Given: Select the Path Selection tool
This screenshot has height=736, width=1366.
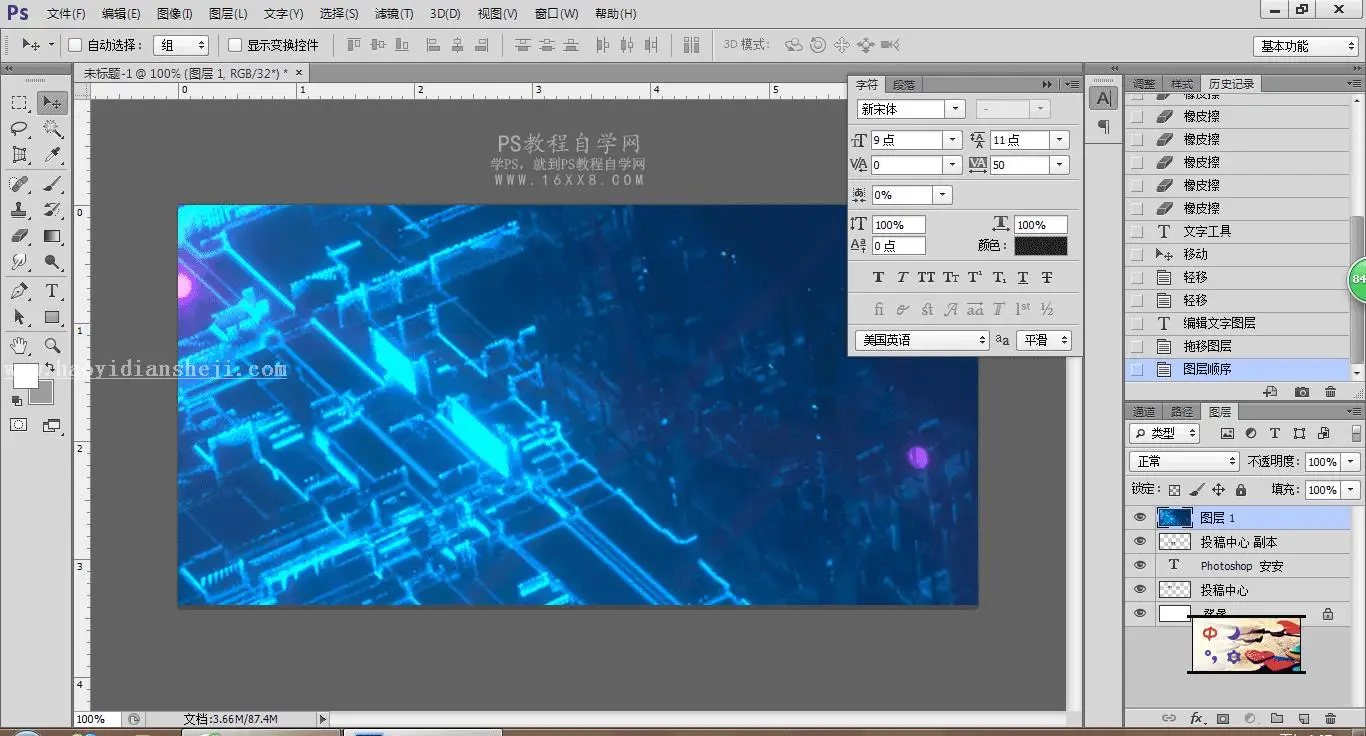Looking at the screenshot, I should pyautogui.click(x=19, y=317).
